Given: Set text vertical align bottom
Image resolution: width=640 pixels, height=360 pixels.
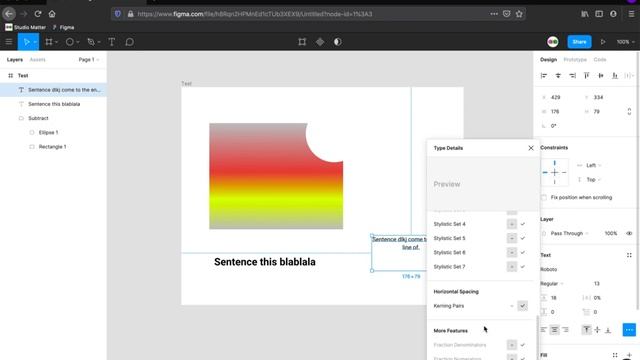Looking at the screenshot, I should pos(608,330).
